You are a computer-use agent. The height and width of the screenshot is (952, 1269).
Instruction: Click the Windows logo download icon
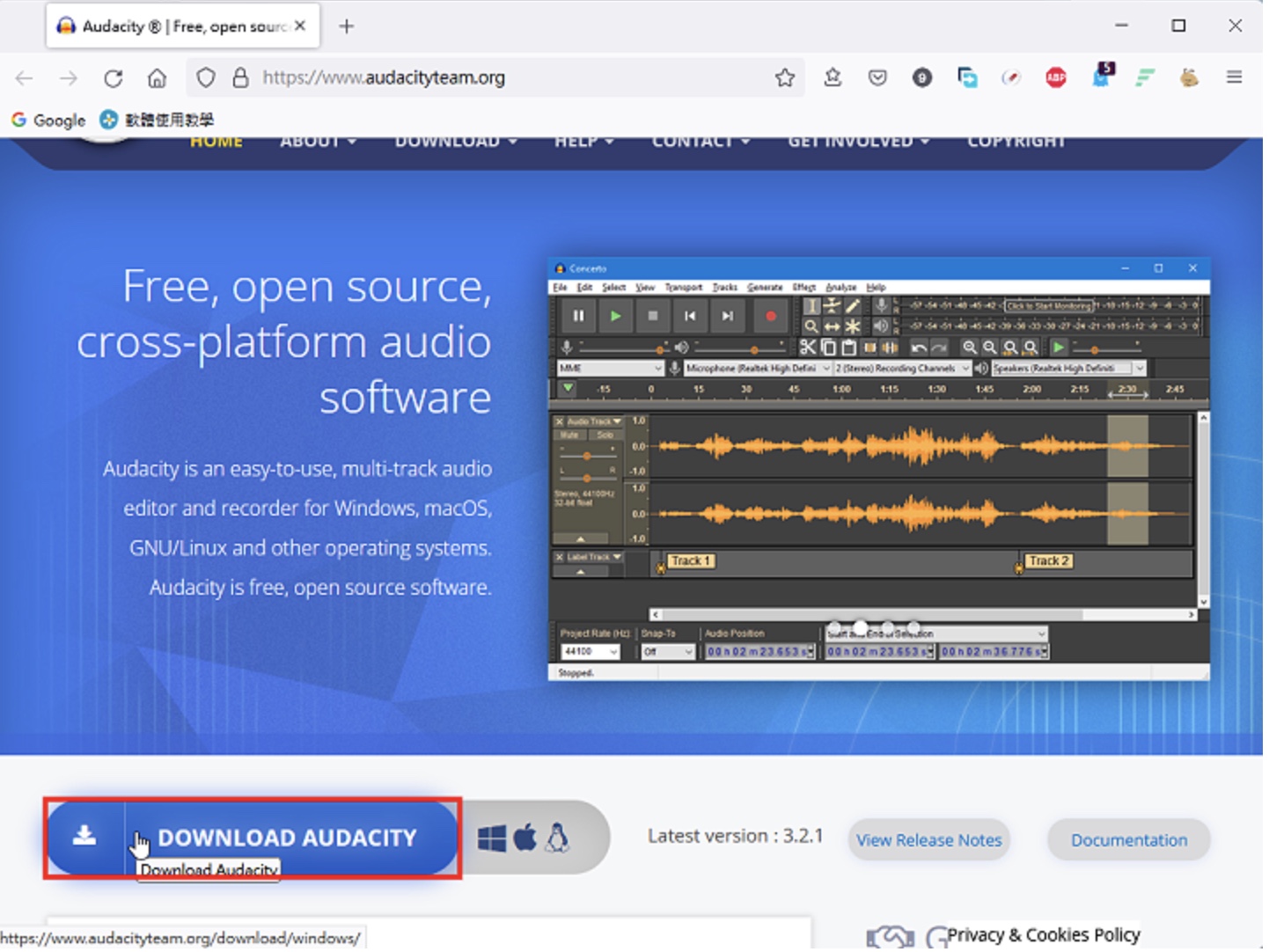[x=492, y=838]
